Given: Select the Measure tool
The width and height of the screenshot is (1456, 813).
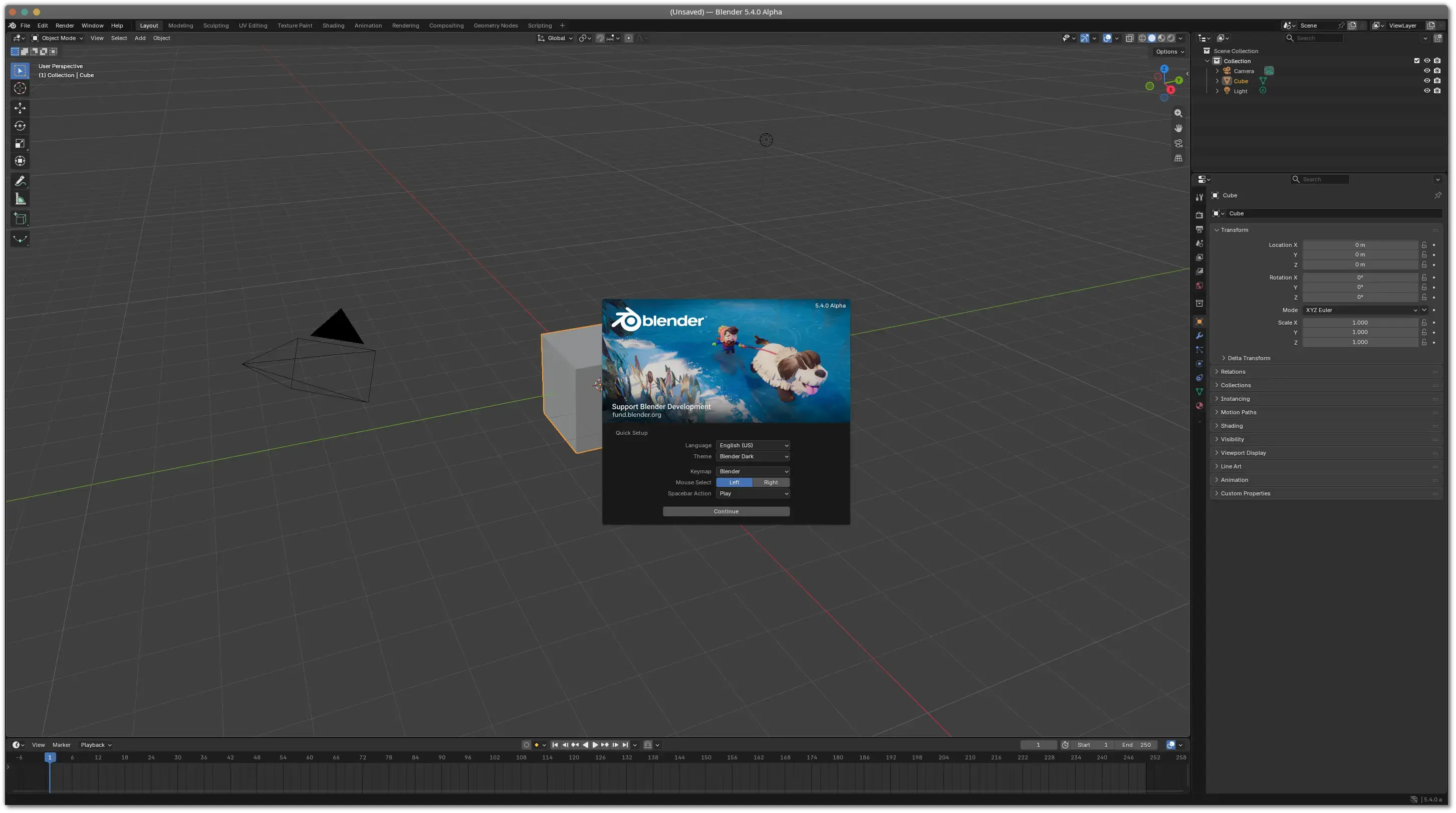Looking at the screenshot, I should pos(21,199).
